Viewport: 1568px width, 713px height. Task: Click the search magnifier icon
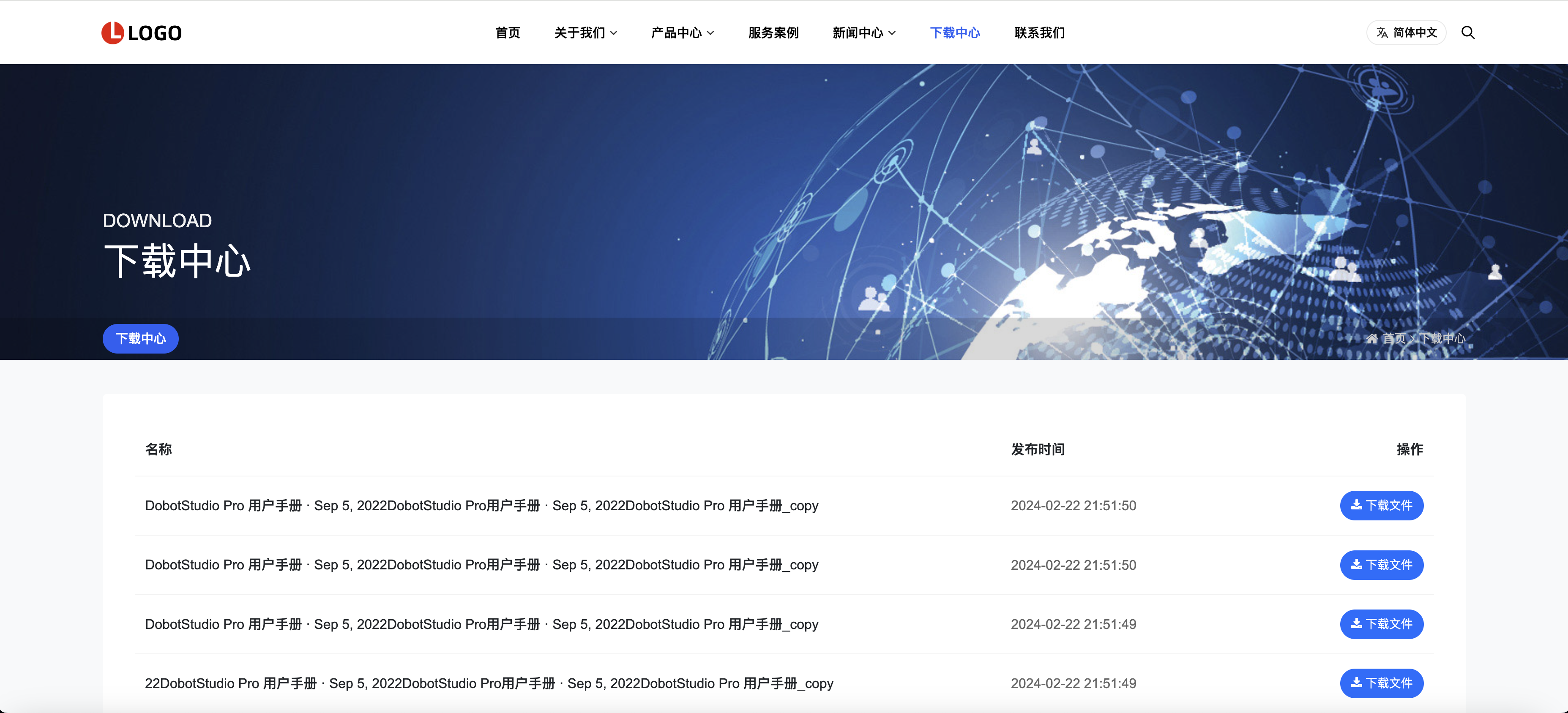pyautogui.click(x=1467, y=33)
